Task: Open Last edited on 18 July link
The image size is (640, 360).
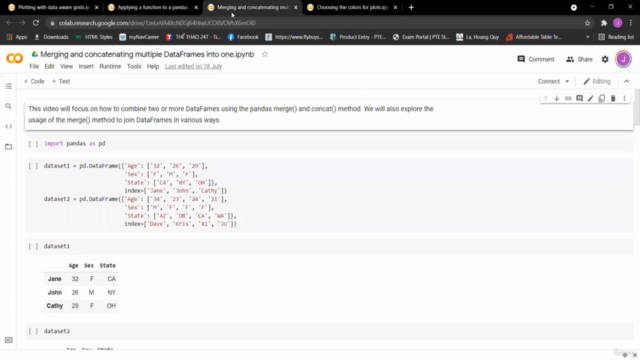Action: [x=193, y=66]
